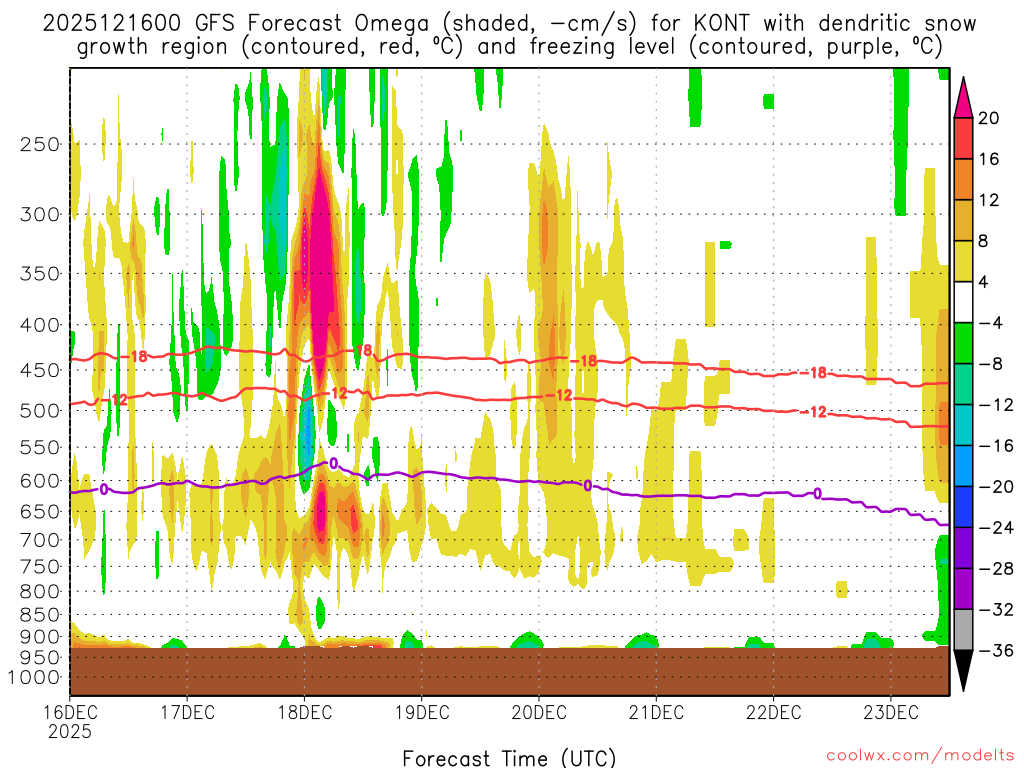Select the 19DEC date label

[x=422, y=712]
